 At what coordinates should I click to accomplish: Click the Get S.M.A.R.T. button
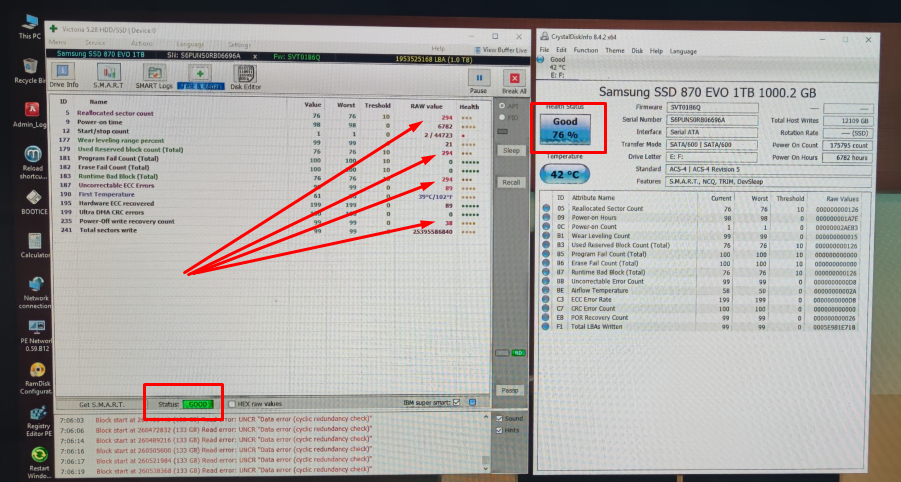(x=101, y=404)
